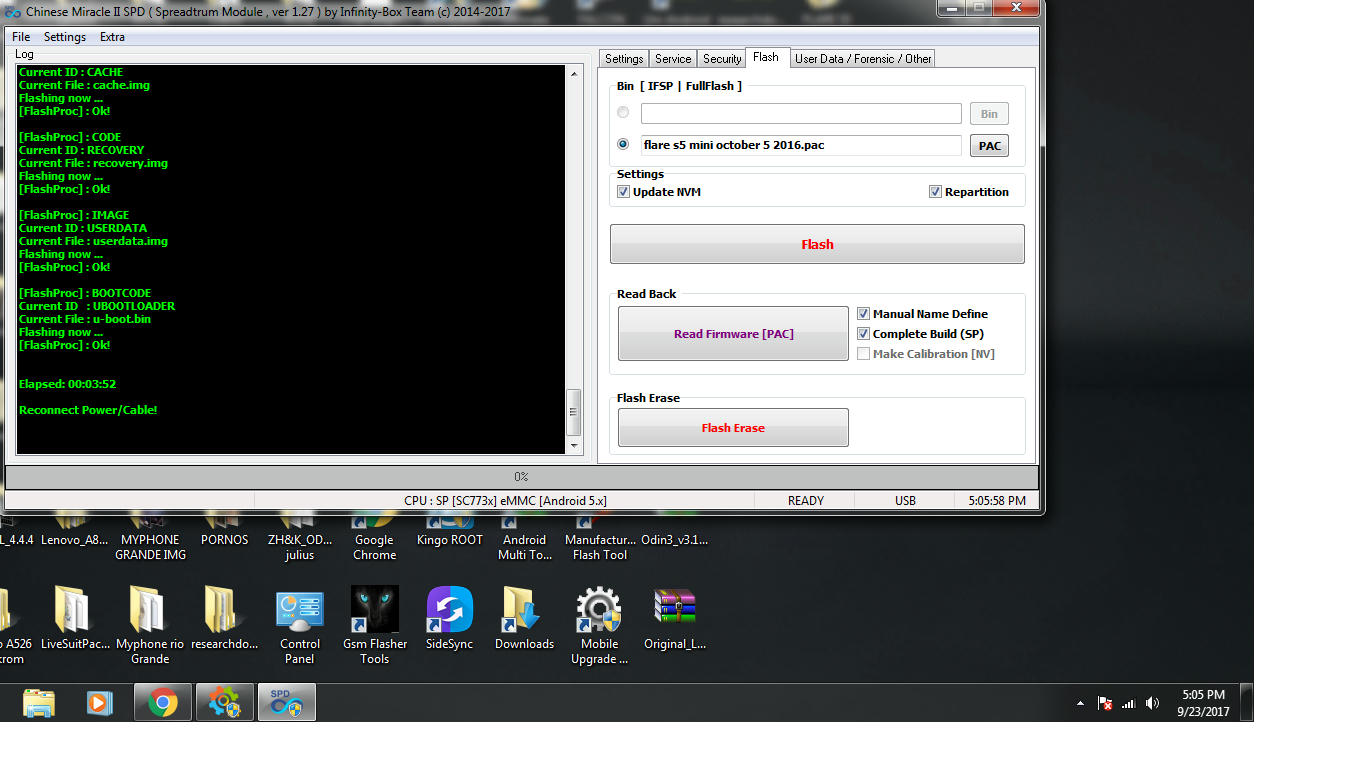Open the Mobile Upgrade gear icon

599,612
